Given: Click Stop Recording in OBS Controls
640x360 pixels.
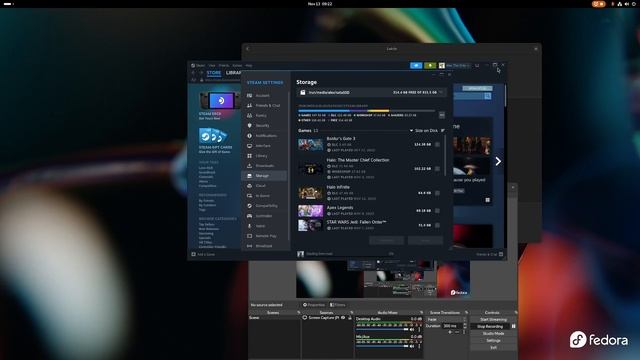Looking at the screenshot, I should (490, 327).
